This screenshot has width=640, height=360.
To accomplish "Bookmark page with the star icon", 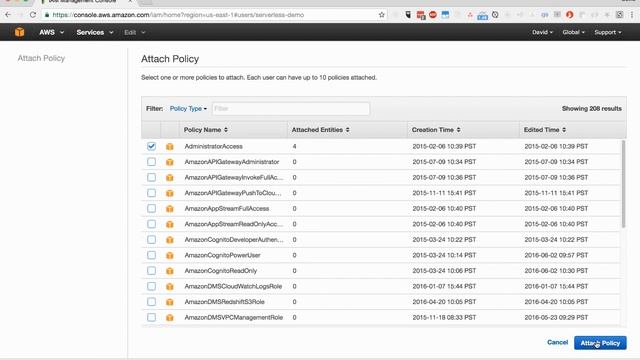I will coord(382,15).
